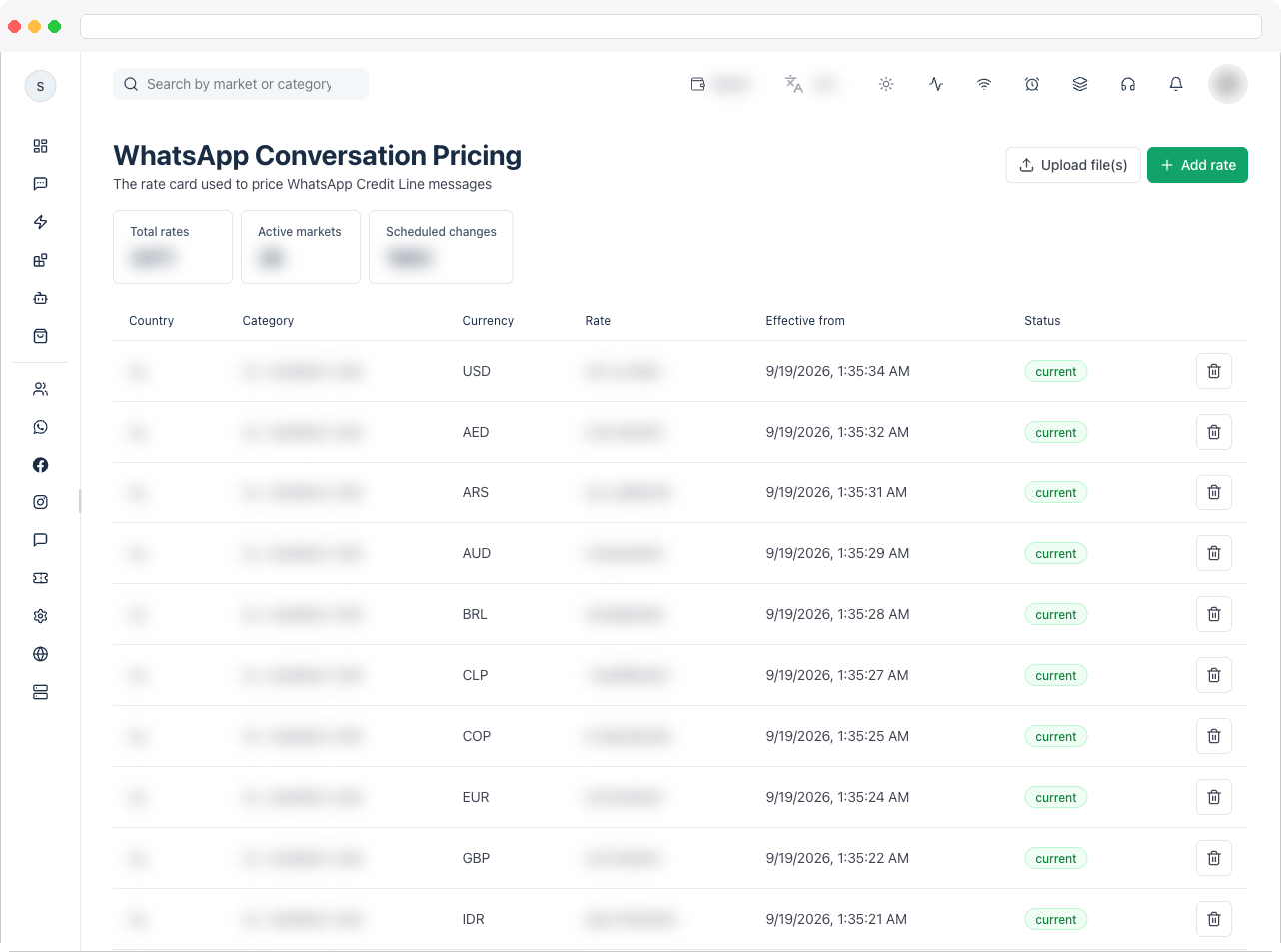Delete the GBP rate row
The image size is (1281, 952).
point(1214,858)
